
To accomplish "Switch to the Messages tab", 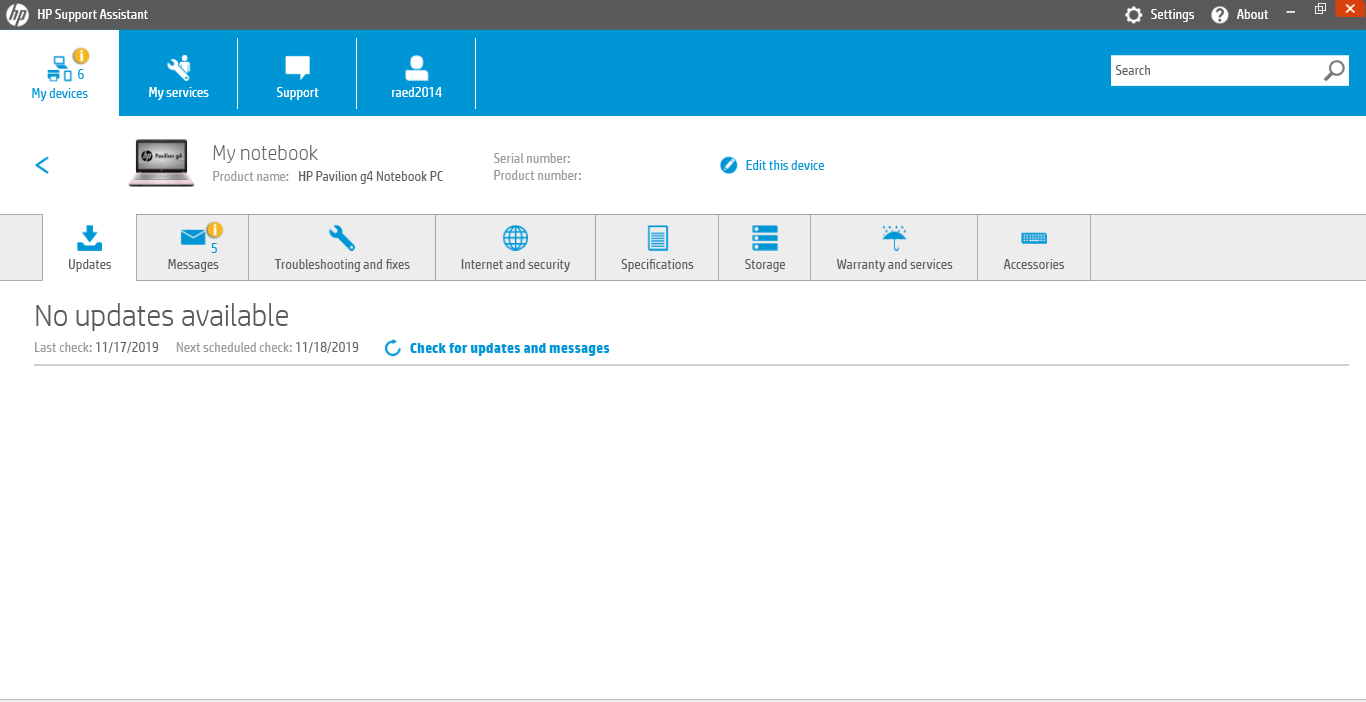I will [x=193, y=247].
